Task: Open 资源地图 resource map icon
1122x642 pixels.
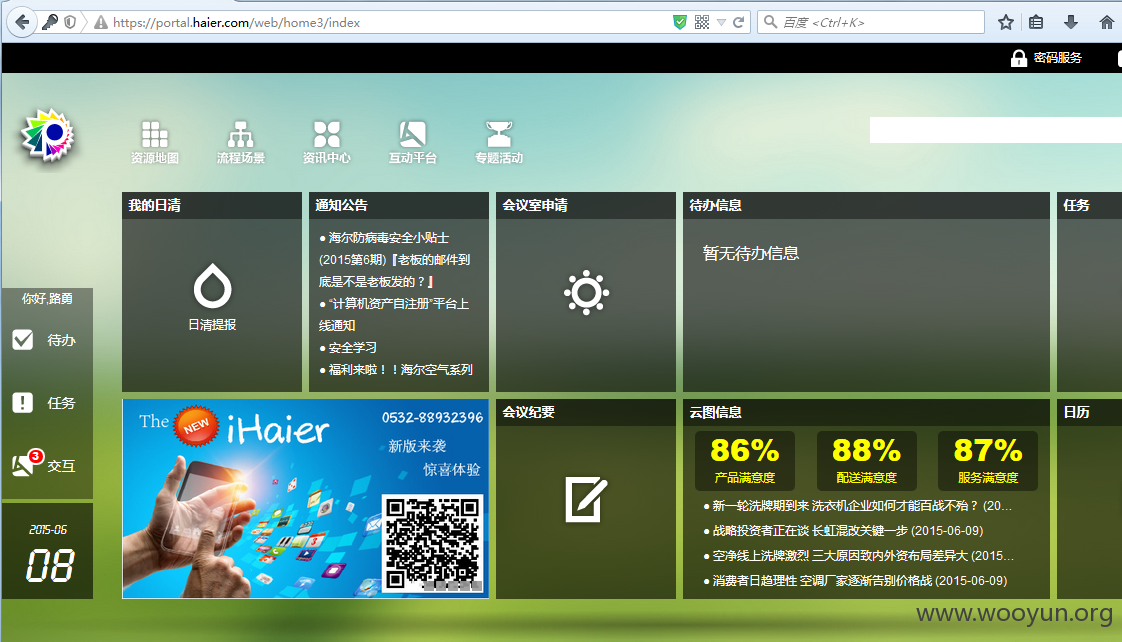Action: pos(155,142)
